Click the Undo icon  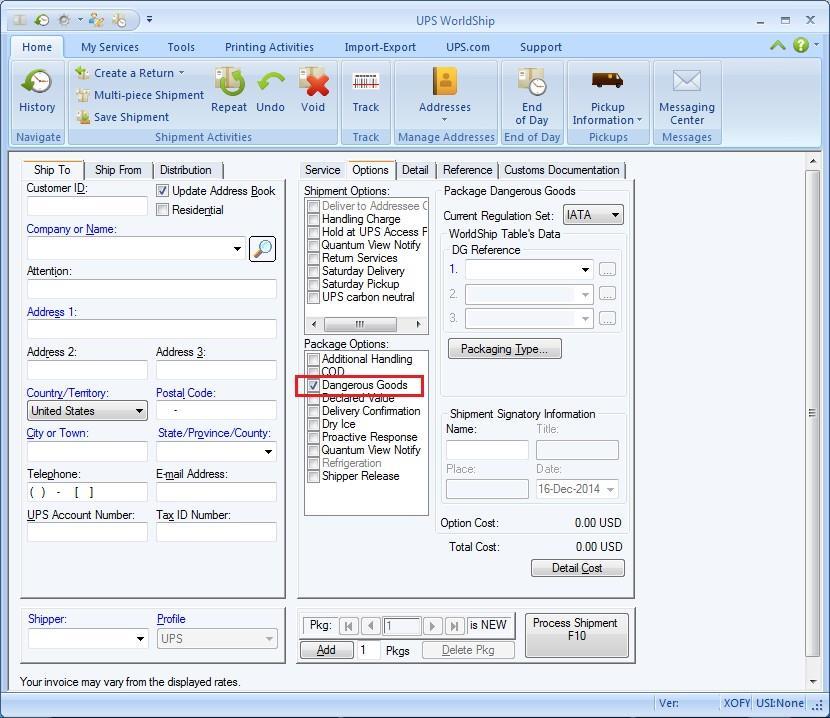click(270, 82)
